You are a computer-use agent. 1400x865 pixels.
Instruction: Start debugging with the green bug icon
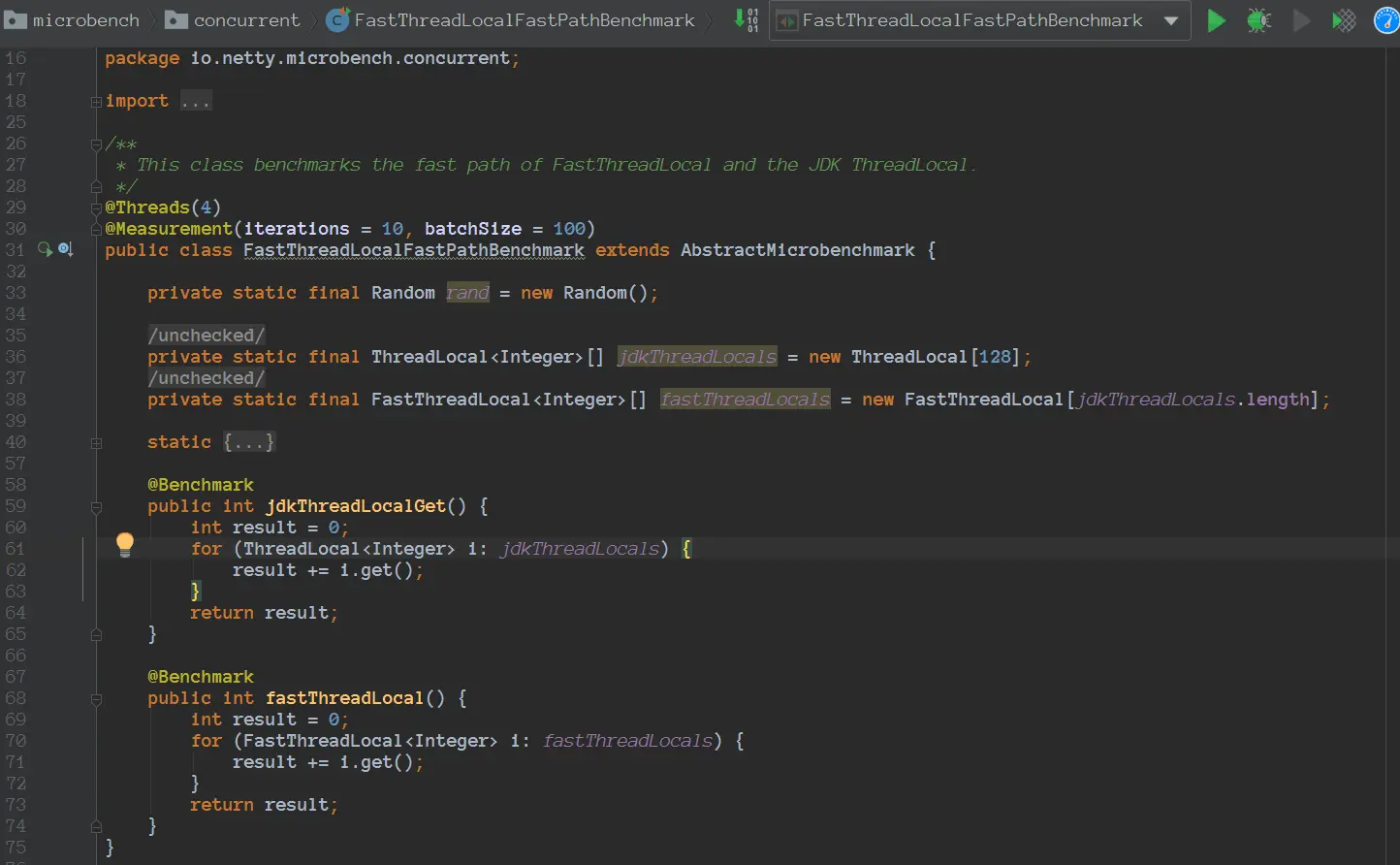[1258, 19]
